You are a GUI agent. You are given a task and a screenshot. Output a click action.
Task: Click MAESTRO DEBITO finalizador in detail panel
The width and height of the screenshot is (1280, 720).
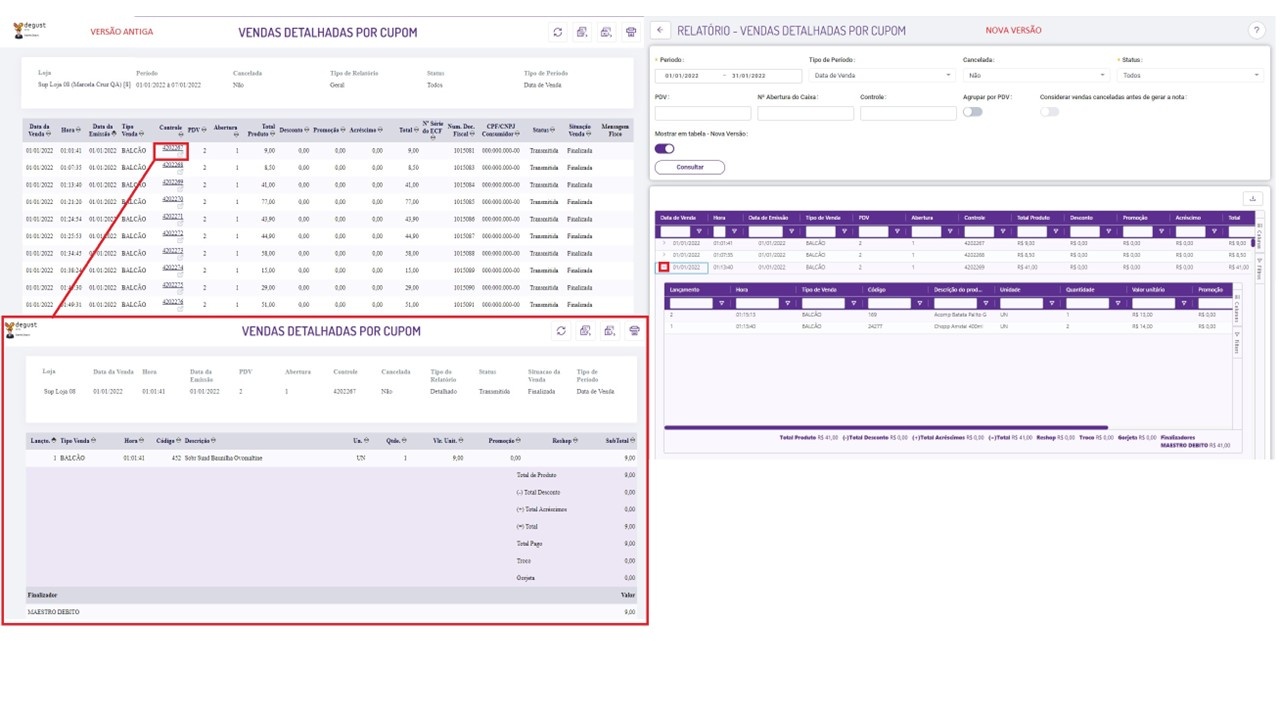pos(53,611)
